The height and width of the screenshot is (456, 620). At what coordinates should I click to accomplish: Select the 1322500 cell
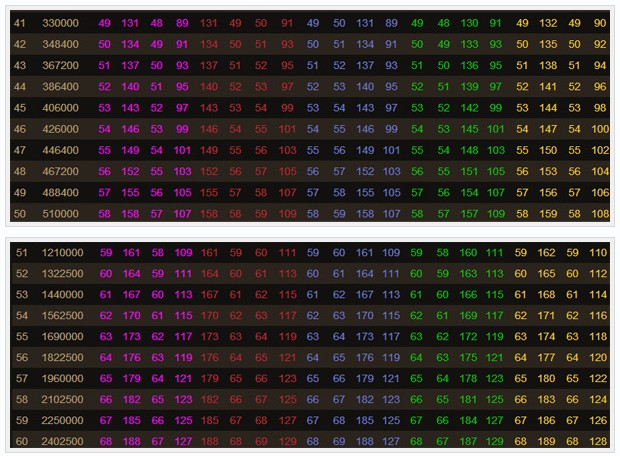[62, 274]
